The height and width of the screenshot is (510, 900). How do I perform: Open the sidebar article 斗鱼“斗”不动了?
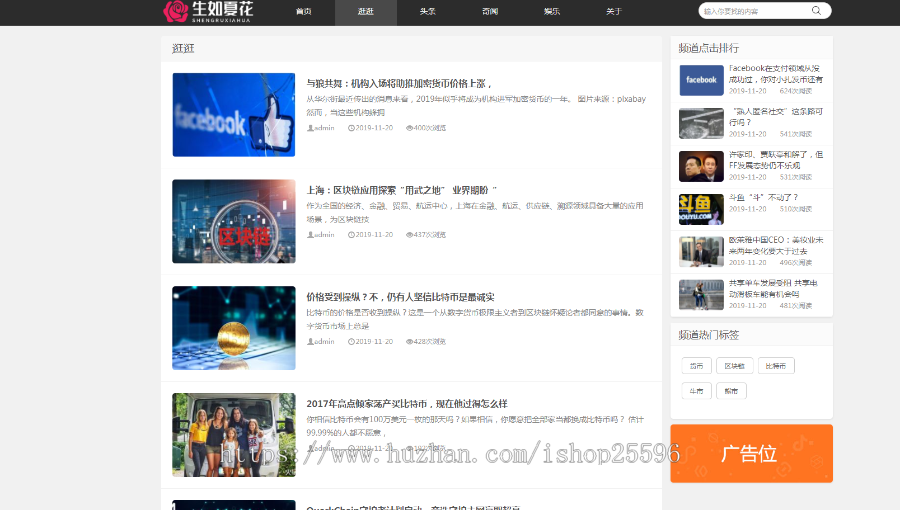[x=763, y=197]
